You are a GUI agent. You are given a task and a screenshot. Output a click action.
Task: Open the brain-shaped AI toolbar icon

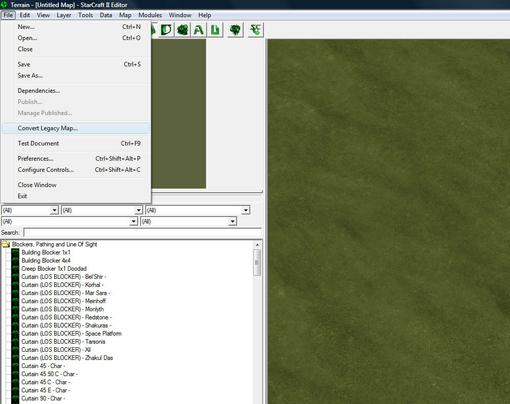point(235,30)
